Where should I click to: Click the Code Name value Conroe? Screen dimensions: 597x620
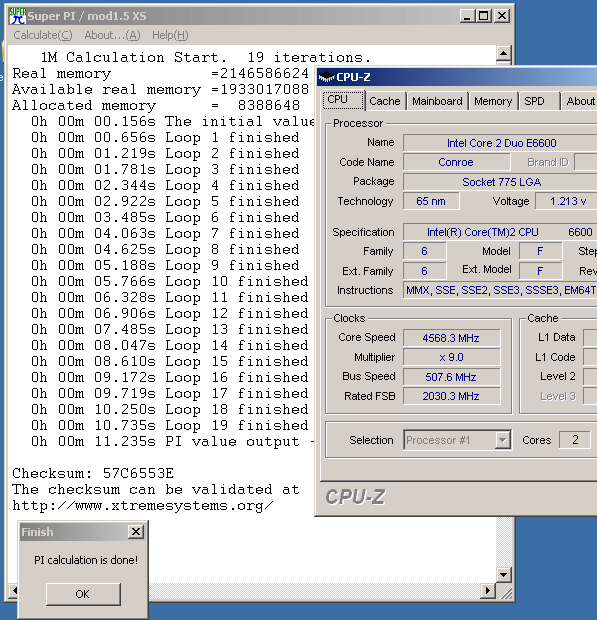click(x=456, y=162)
